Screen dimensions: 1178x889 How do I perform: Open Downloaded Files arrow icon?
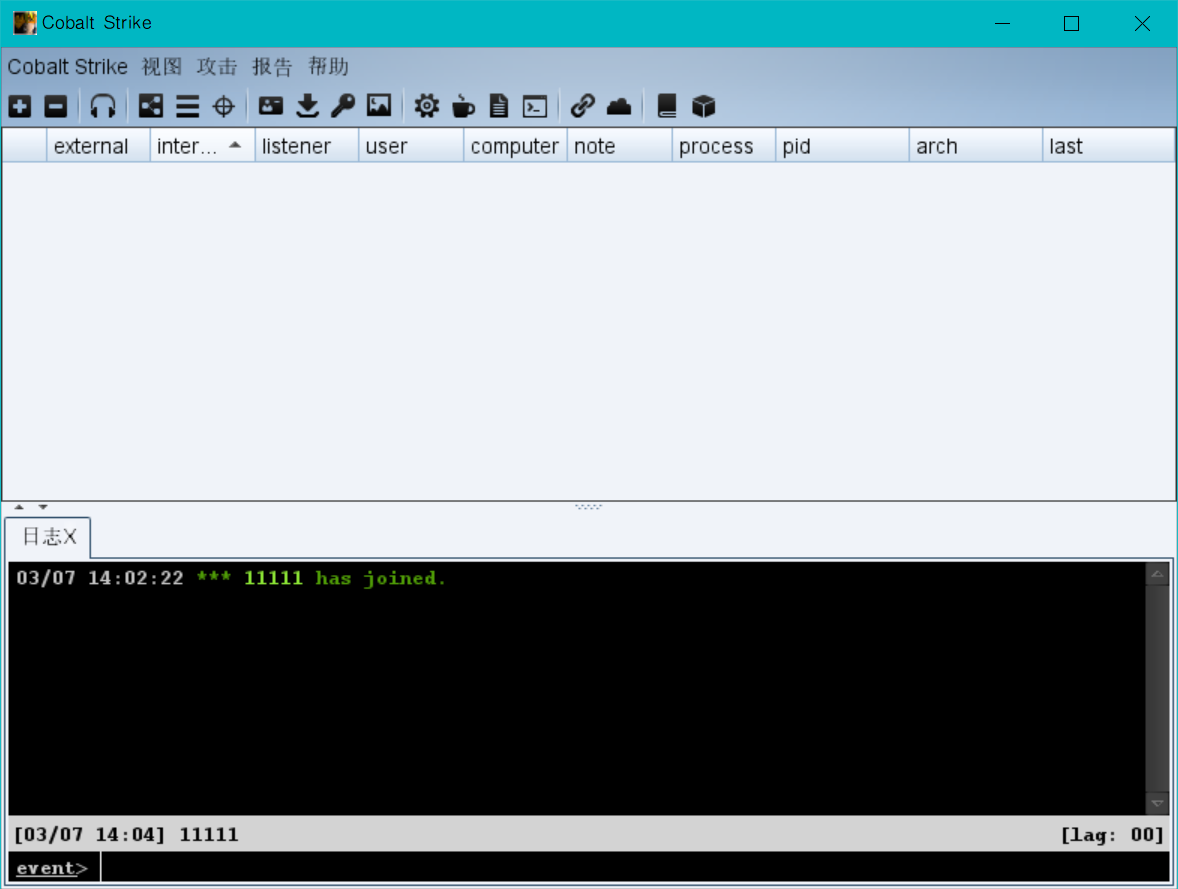tap(307, 107)
